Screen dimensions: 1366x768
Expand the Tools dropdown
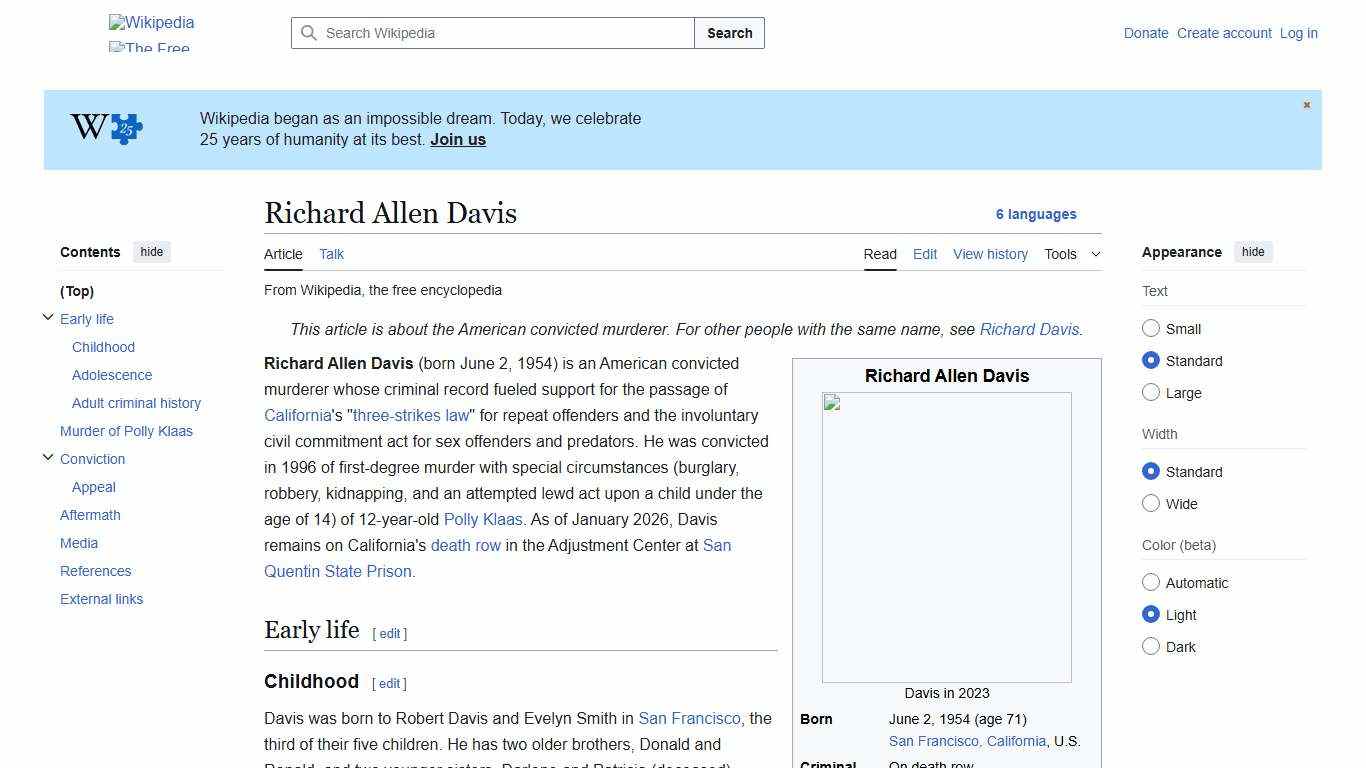click(1072, 254)
